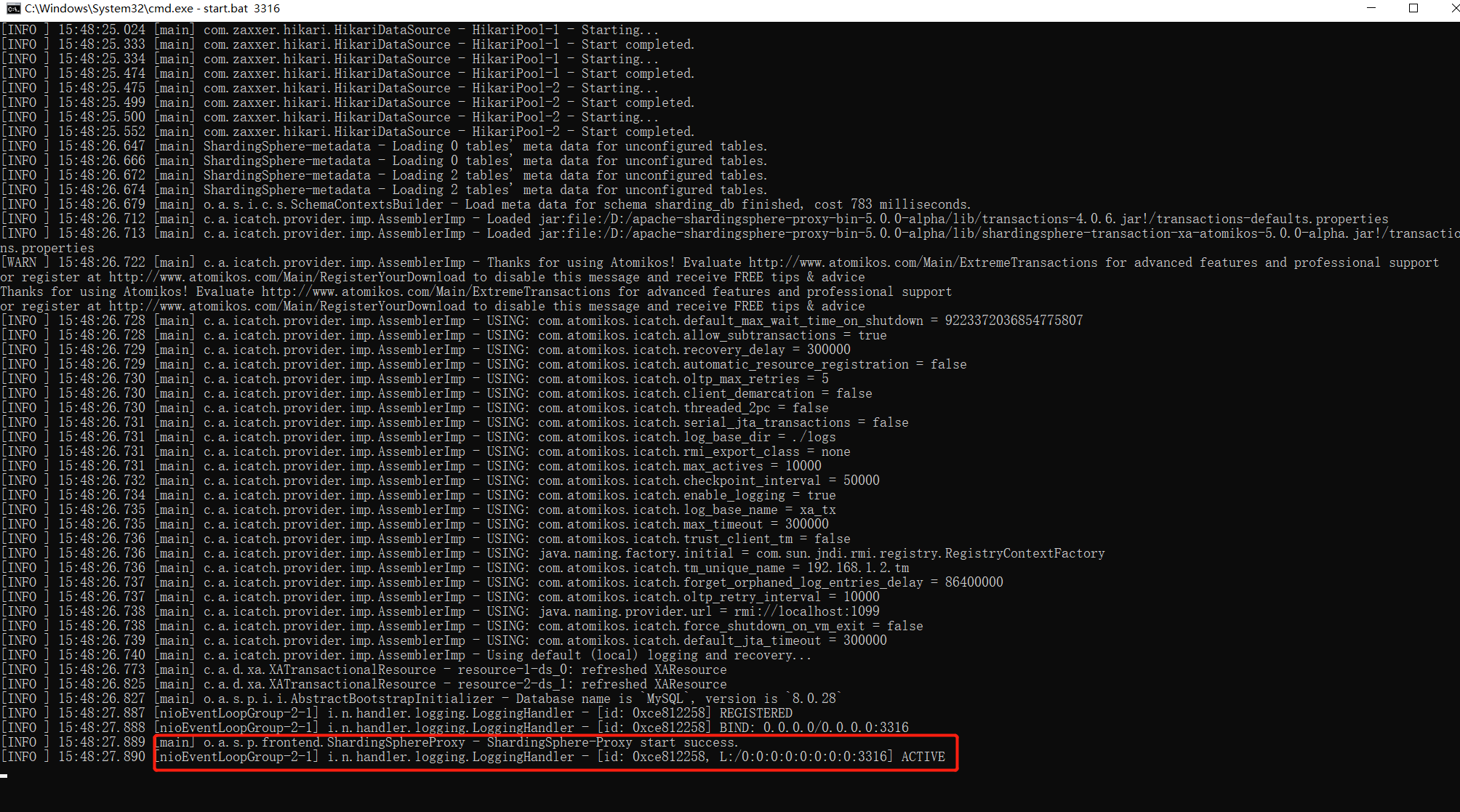Click the cmd.exe icon in title bar
This screenshot has width=1460, height=812.
[x=12, y=9]
